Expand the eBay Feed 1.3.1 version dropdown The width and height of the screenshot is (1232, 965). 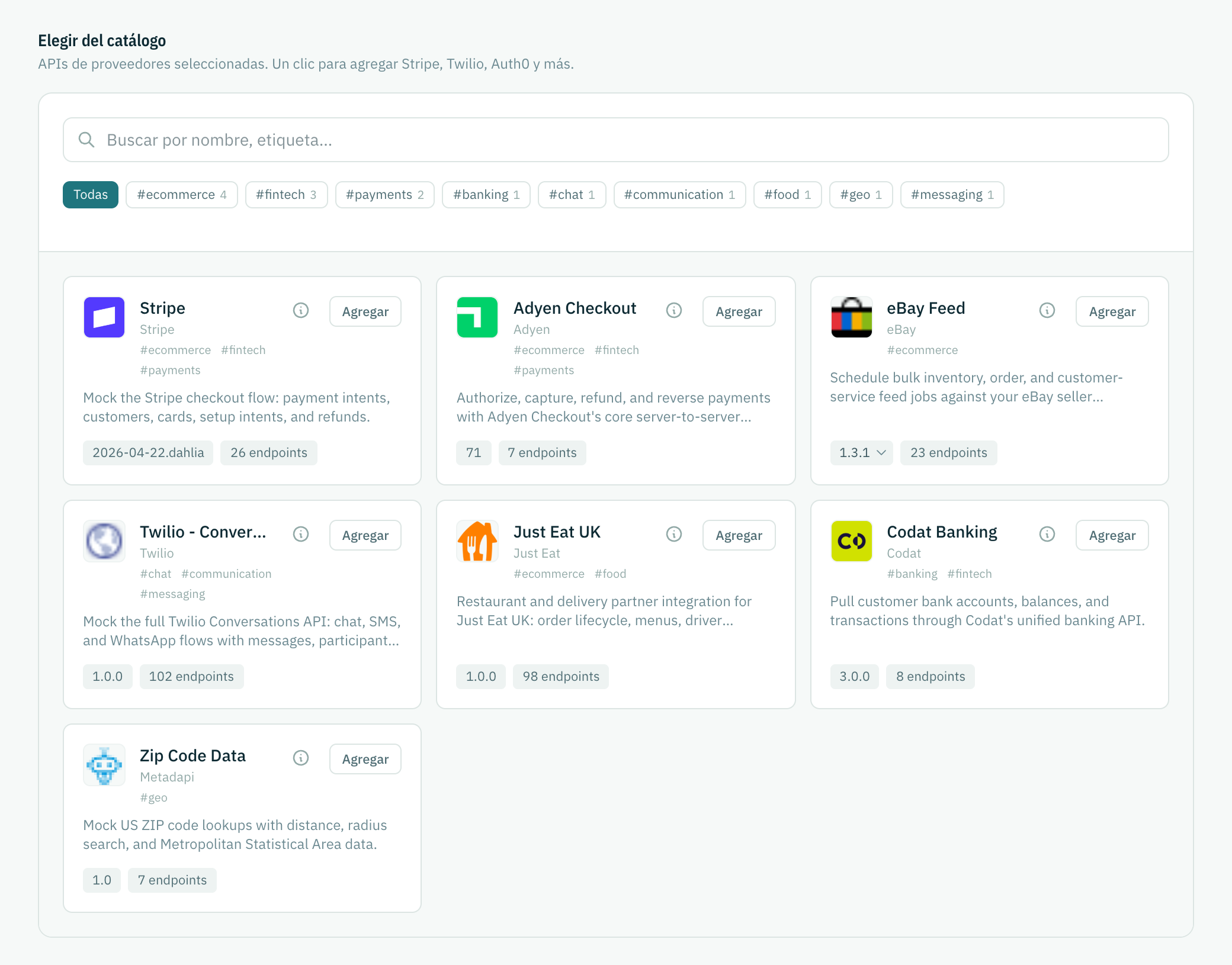point(862,453)
